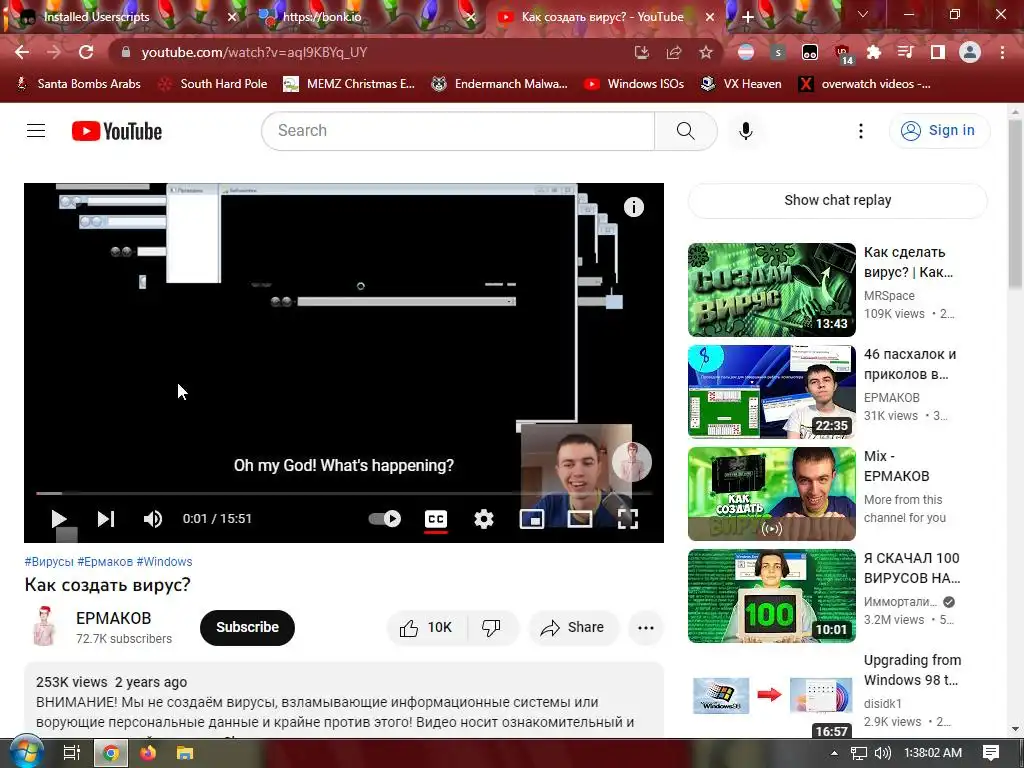Open Tampermonkey extension icon

810,52
